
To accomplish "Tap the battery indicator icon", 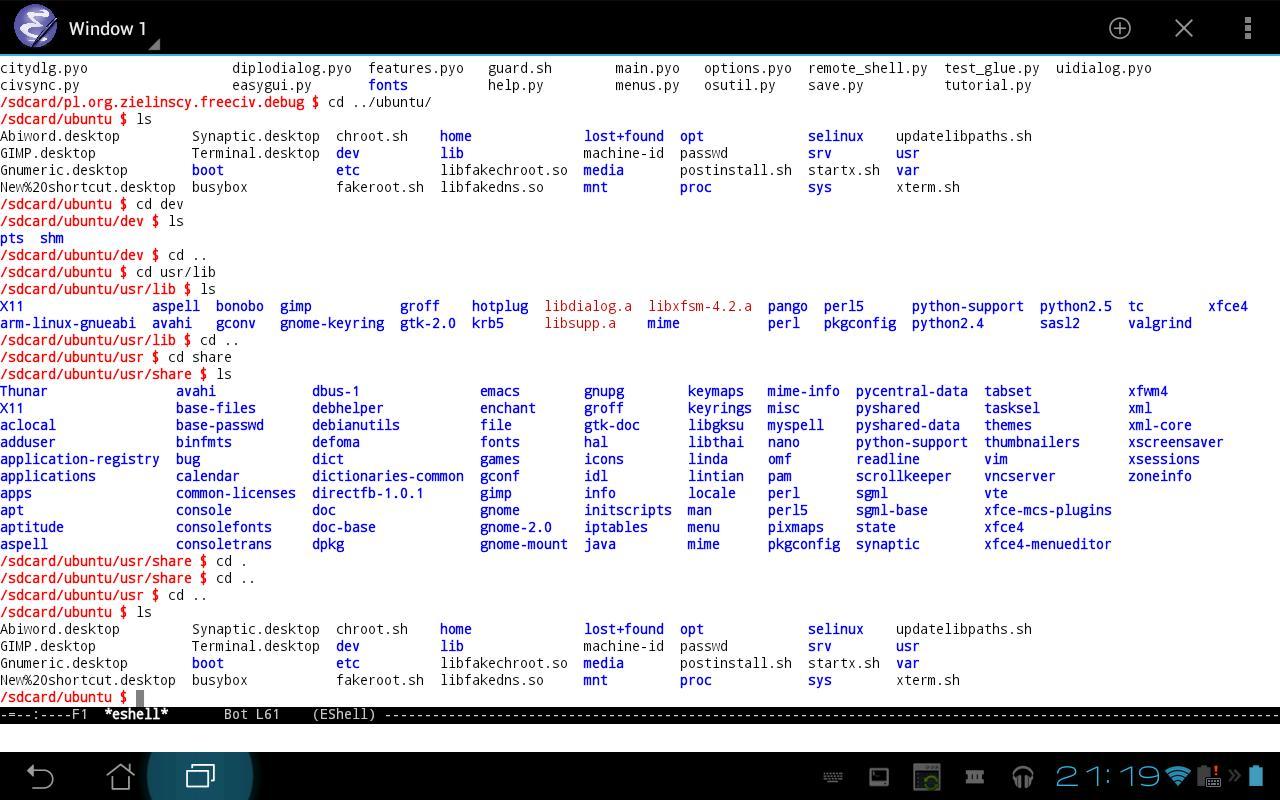I will [1256, 776].
